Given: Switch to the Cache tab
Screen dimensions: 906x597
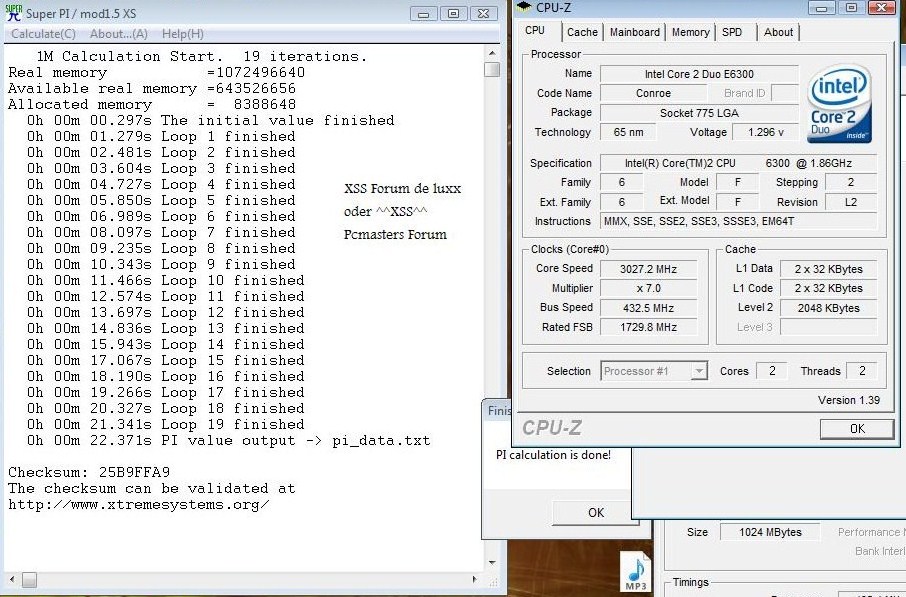Looking at the screenshot, I should (x=582, y=32).
